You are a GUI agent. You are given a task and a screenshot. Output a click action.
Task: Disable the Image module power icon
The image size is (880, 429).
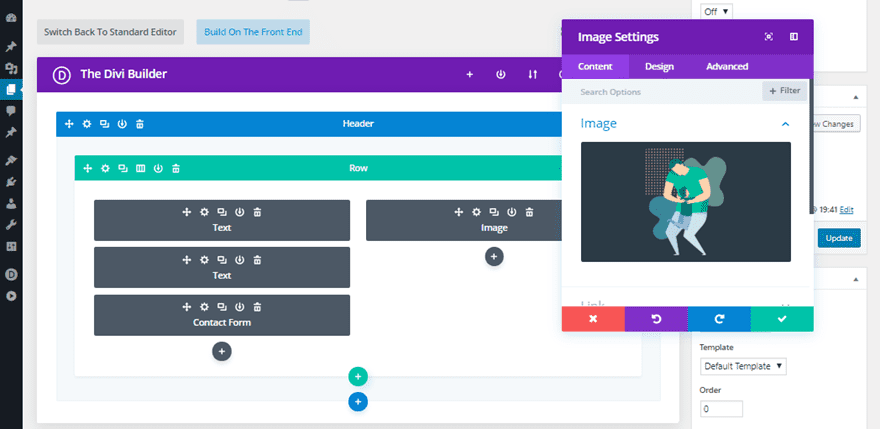coord(512,212)
